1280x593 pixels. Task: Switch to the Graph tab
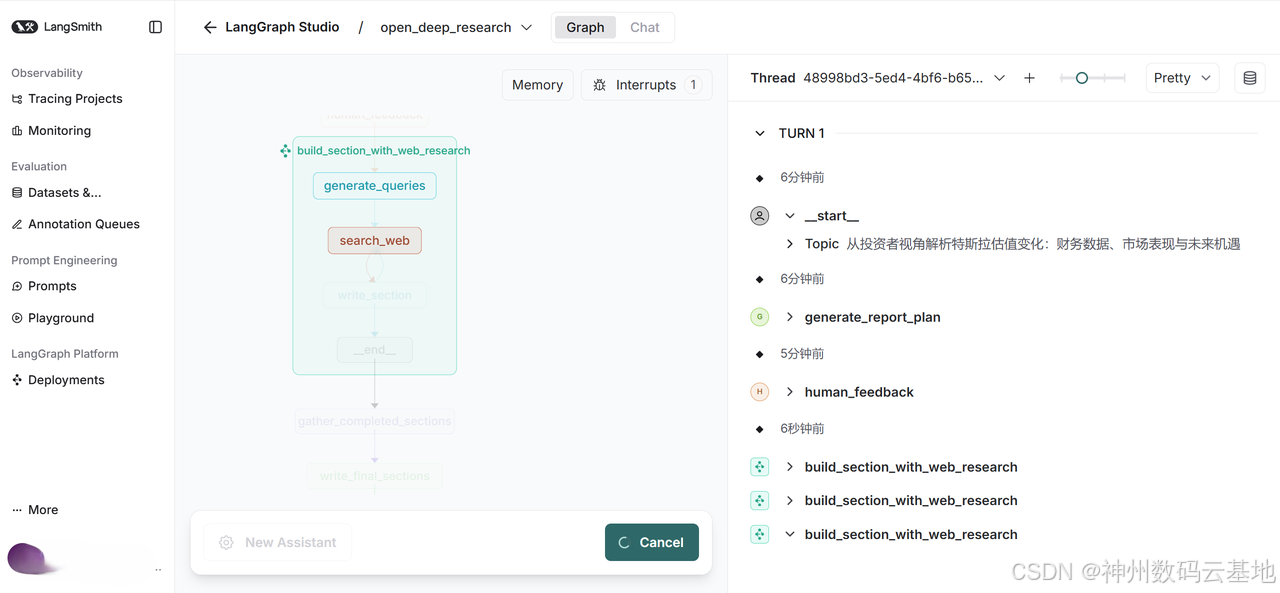[x=585, y=27]
